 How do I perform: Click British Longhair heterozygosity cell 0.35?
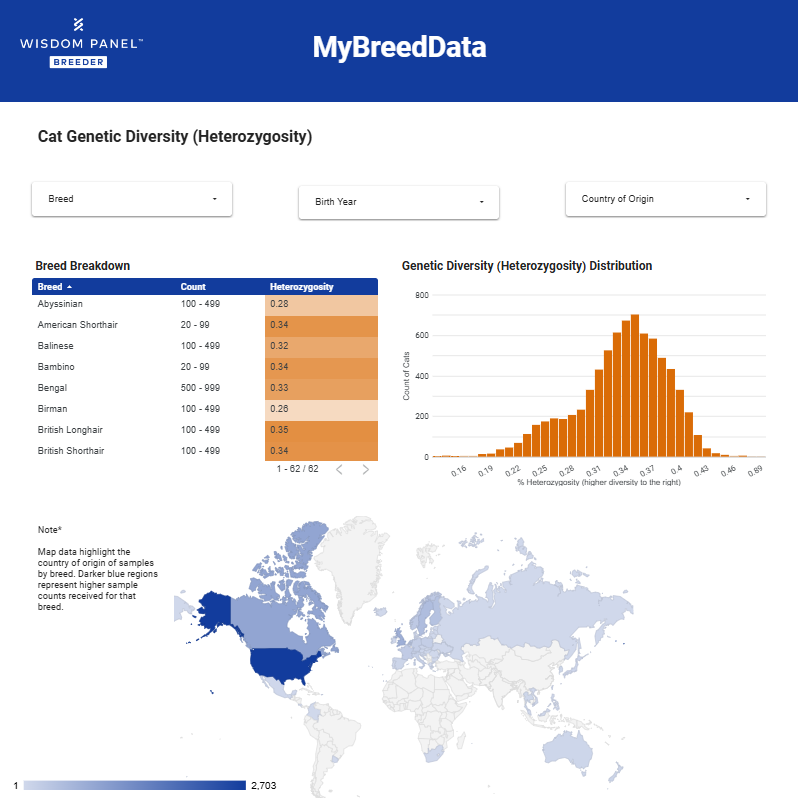[321, 431]
